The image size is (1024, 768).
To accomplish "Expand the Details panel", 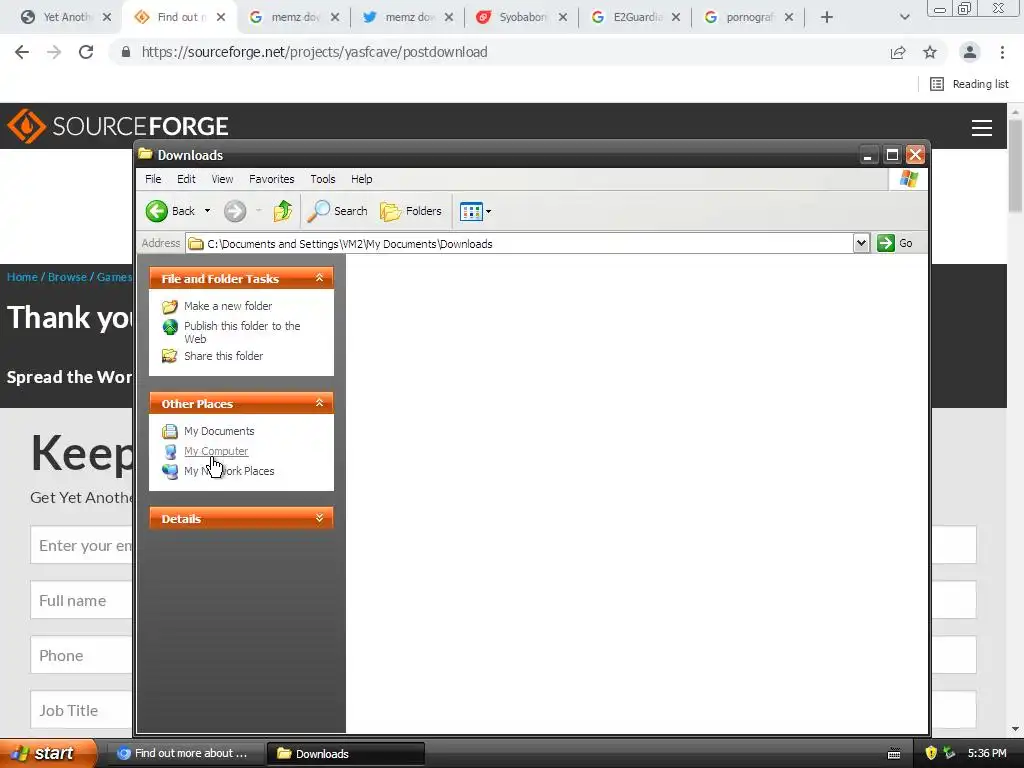I will [x=319, y=518].
